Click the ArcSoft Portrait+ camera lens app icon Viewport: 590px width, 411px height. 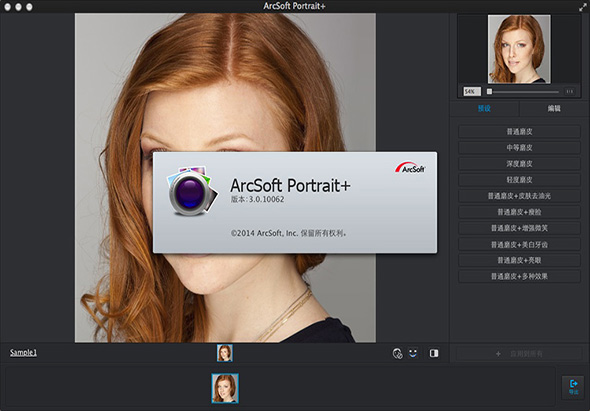click(x=192, y=191)
